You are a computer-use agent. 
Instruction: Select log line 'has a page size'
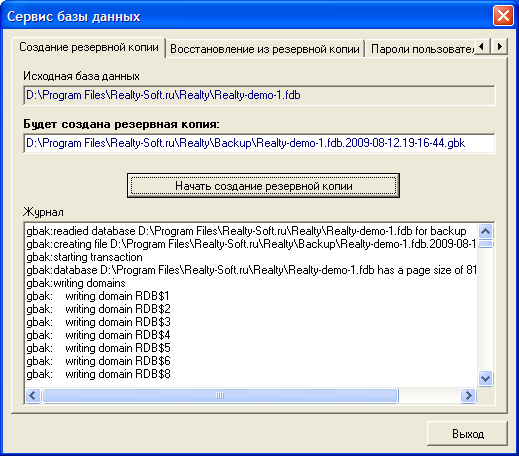(x=251, y=270)
